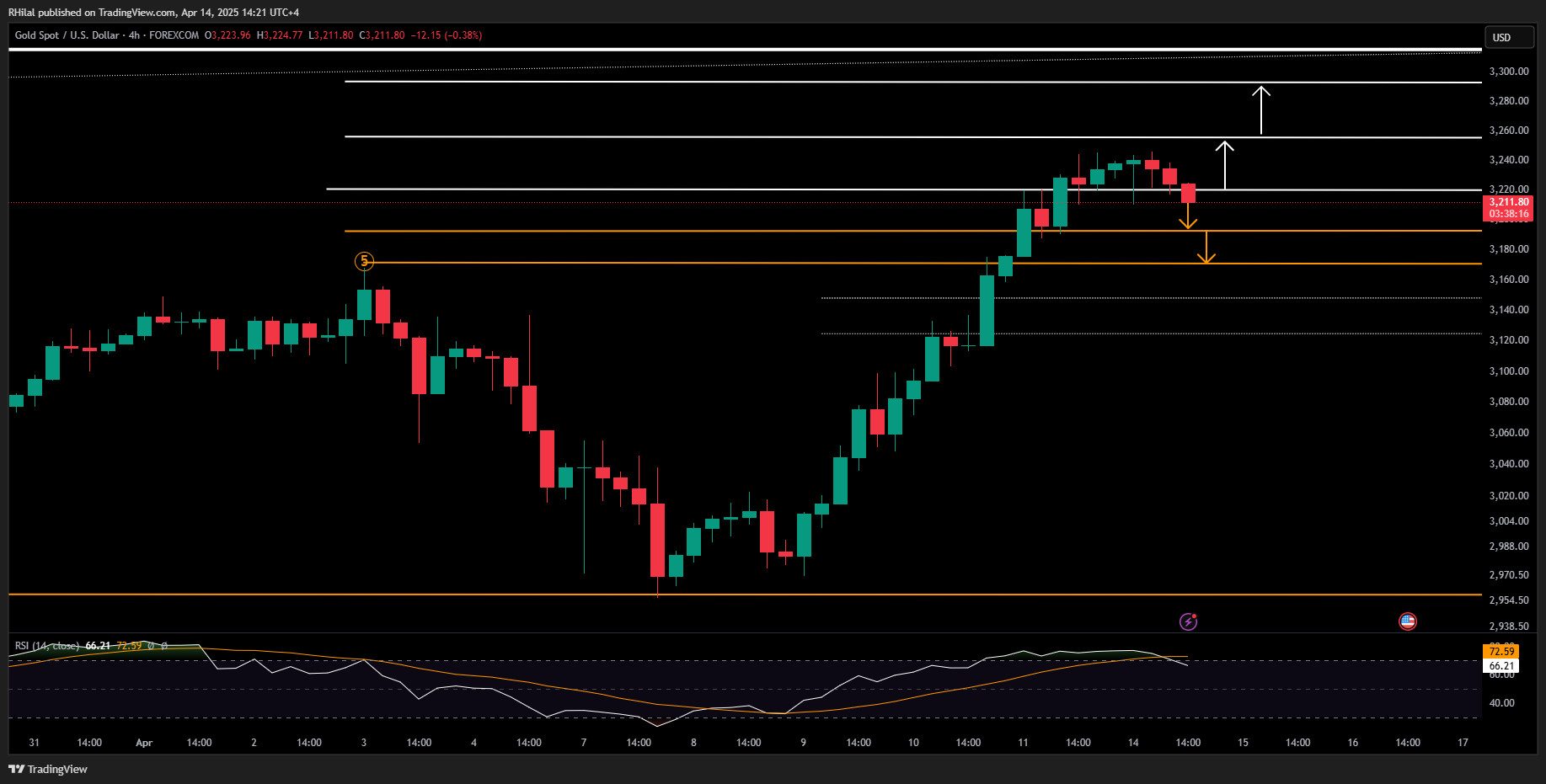
Task: Click the close value C3,211.80 in header
Action: point(382,35)
